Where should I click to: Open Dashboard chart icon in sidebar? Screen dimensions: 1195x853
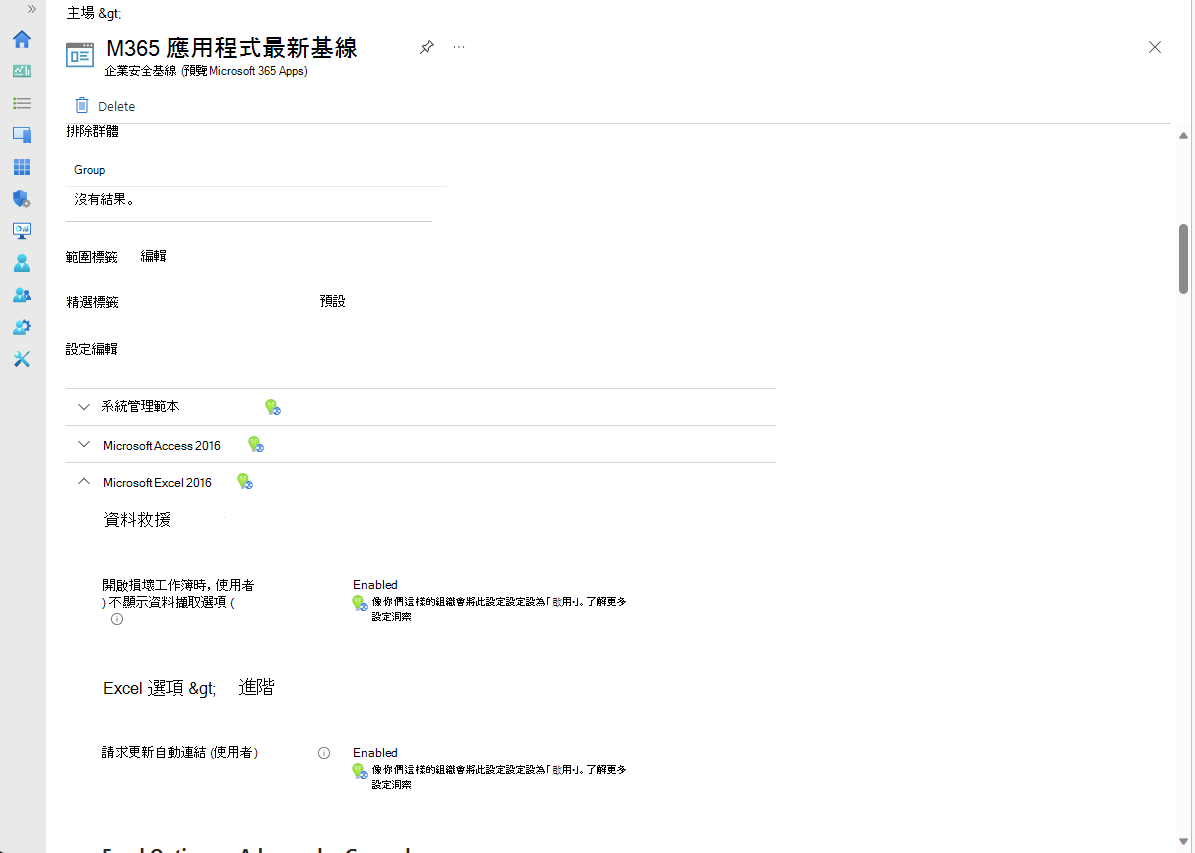[x=22, y=71]
